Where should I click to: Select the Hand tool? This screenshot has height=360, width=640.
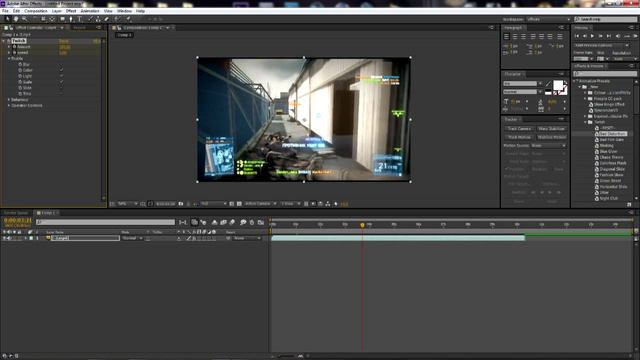(x=16, y=19)
